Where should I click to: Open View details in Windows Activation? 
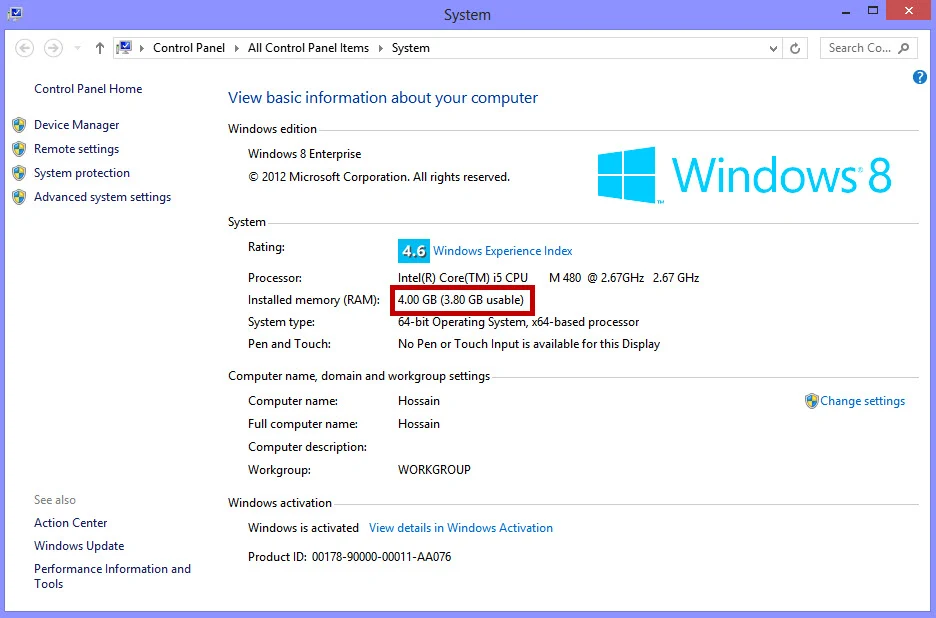[x=461, y=528]
